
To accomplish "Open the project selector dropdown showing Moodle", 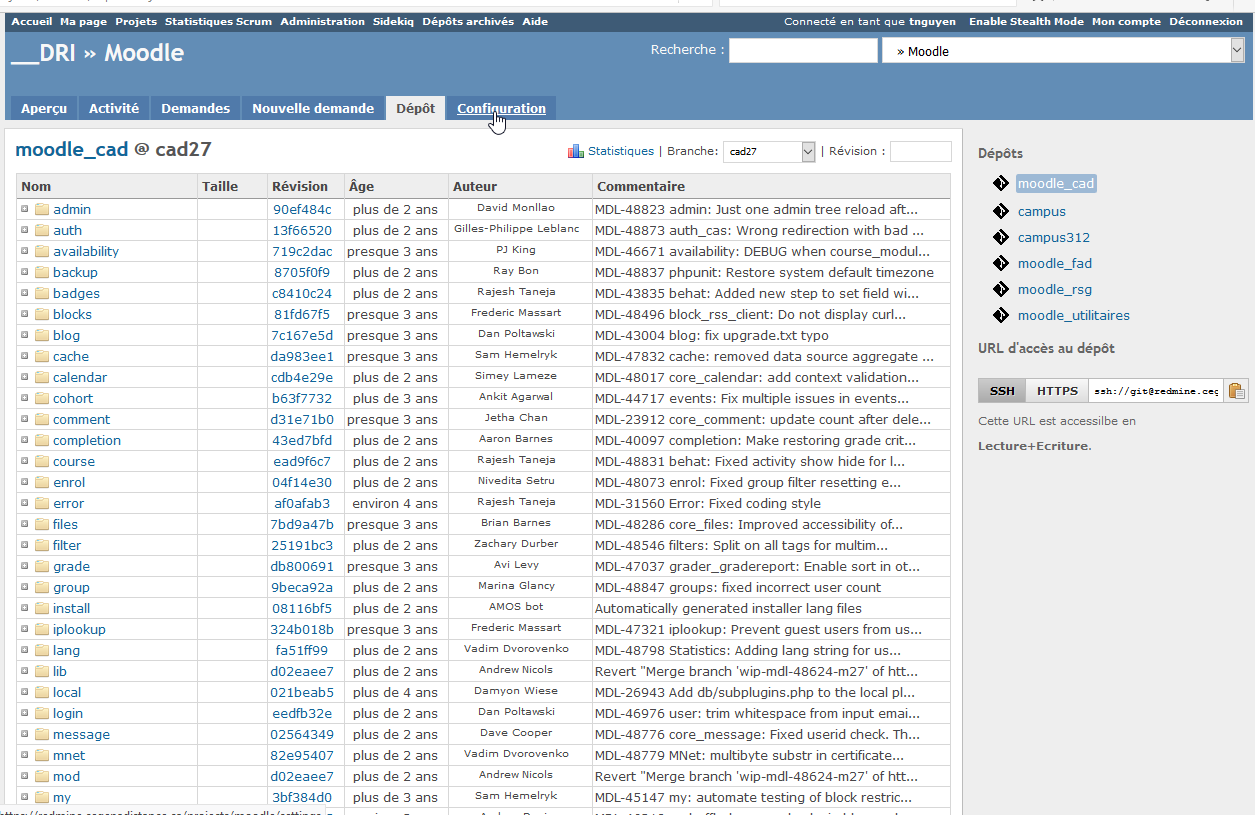I will pos(1063,51).
